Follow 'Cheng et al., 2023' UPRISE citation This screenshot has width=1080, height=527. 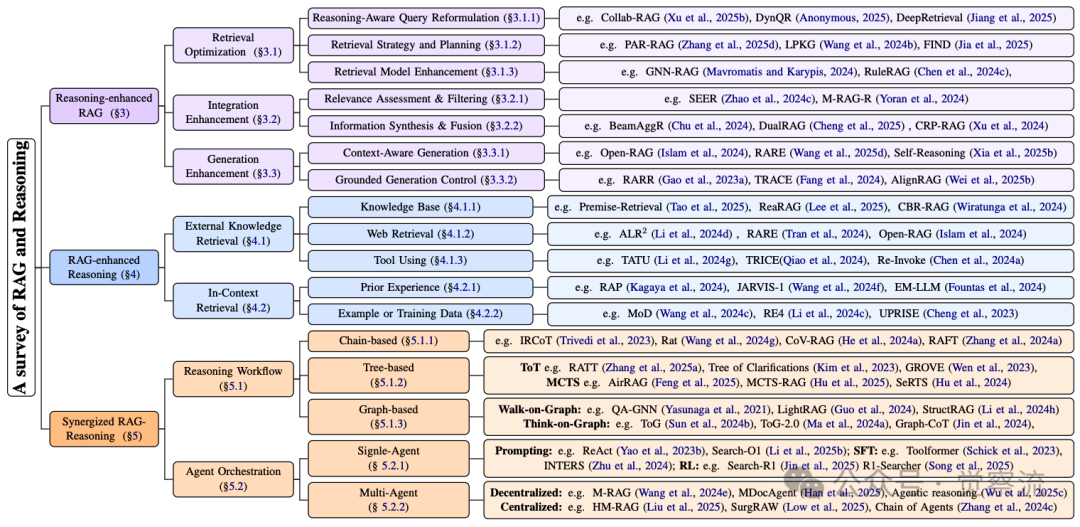click(971, 314)
